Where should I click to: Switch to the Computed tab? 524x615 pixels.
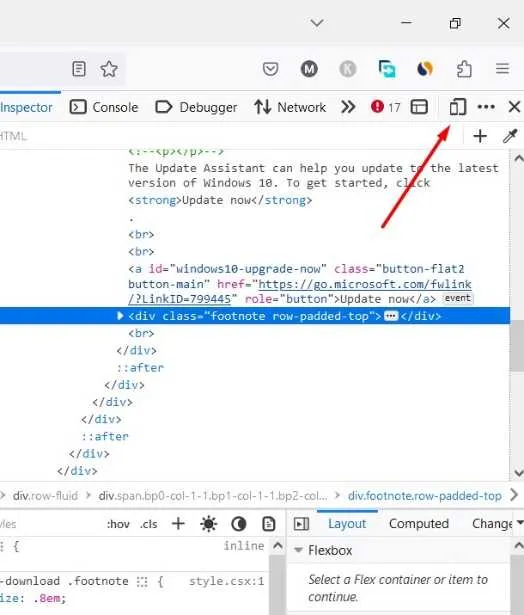point(419,524)
